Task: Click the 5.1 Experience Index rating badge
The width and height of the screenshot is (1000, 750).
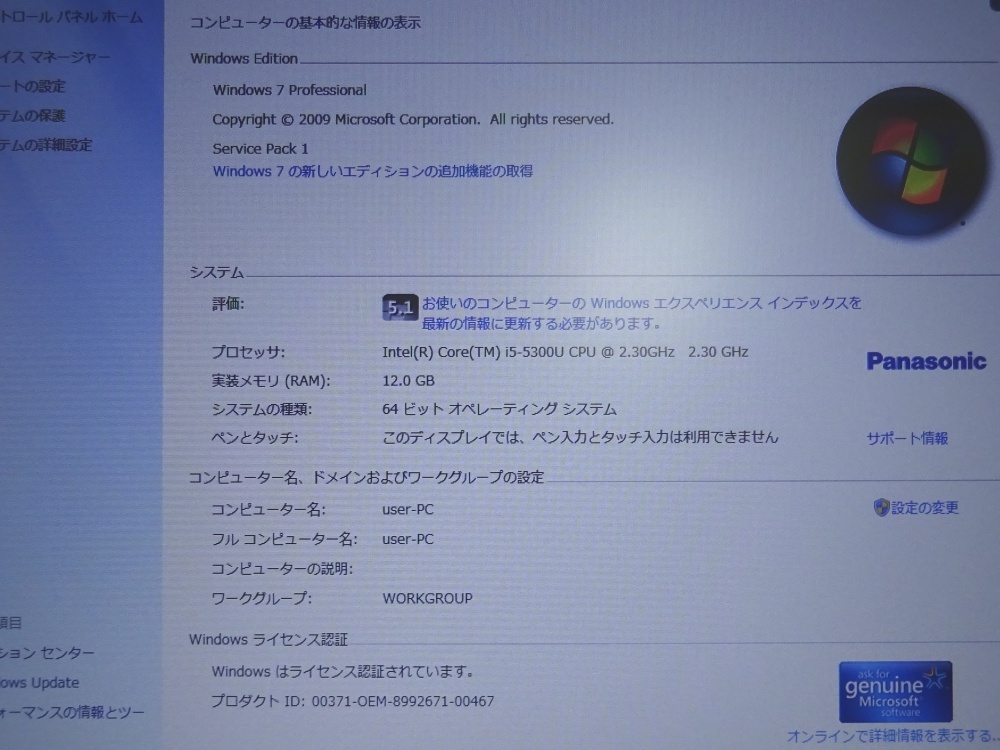Action: [x=399, y=308]
